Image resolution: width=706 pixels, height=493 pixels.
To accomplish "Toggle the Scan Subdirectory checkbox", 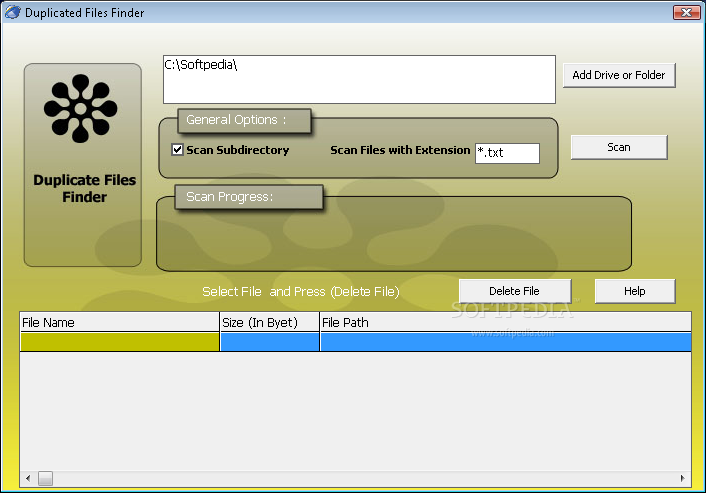I will click(177, 149).
